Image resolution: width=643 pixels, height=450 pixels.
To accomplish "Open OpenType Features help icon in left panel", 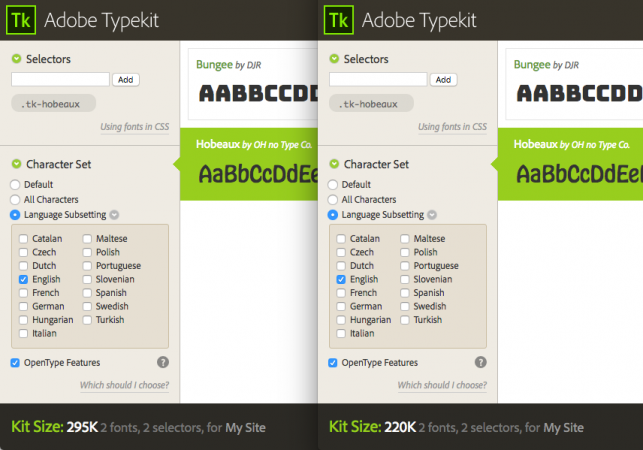I will 163,362.
